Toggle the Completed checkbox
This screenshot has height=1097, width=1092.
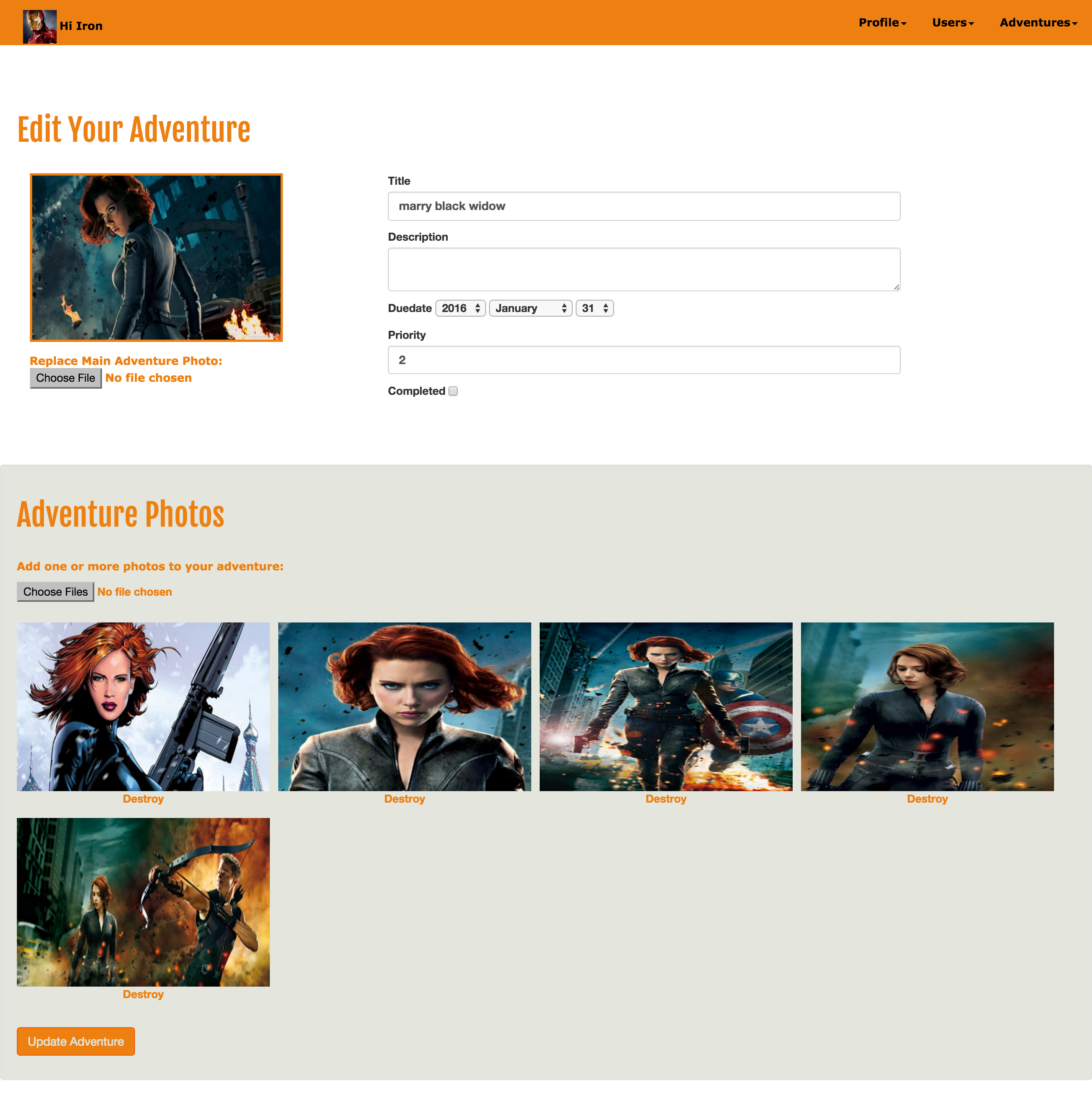[453, 391]
